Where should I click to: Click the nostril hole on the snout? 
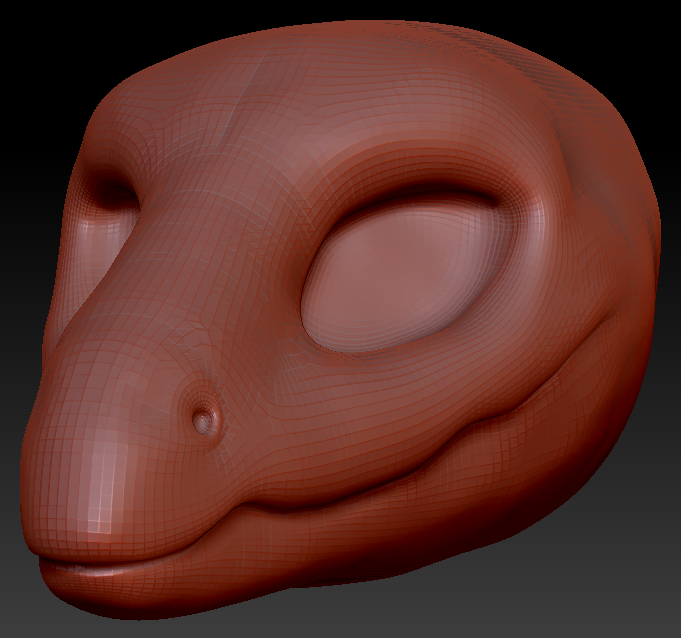204,420
